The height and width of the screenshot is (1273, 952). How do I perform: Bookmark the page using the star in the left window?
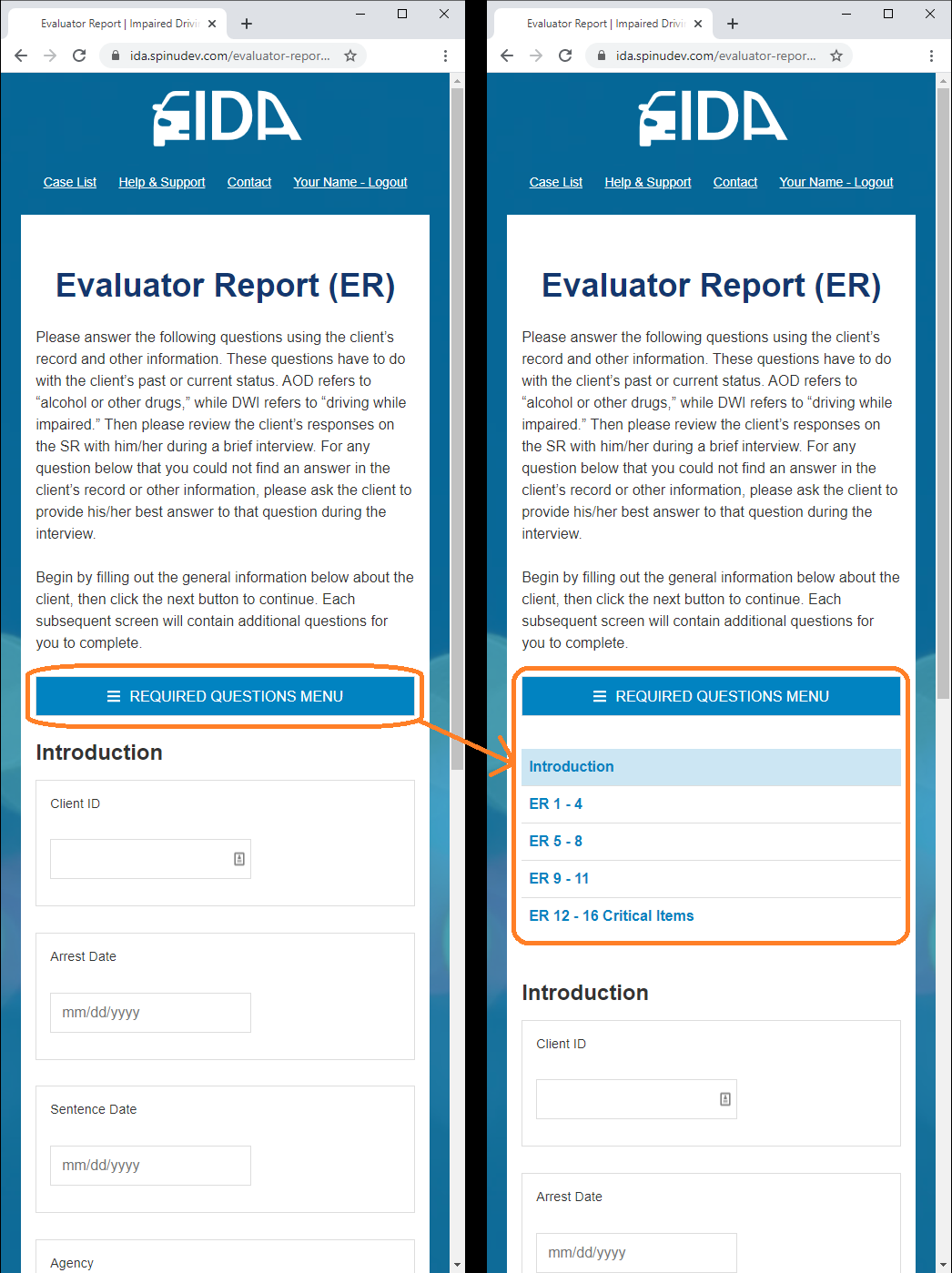pos(350,56)
